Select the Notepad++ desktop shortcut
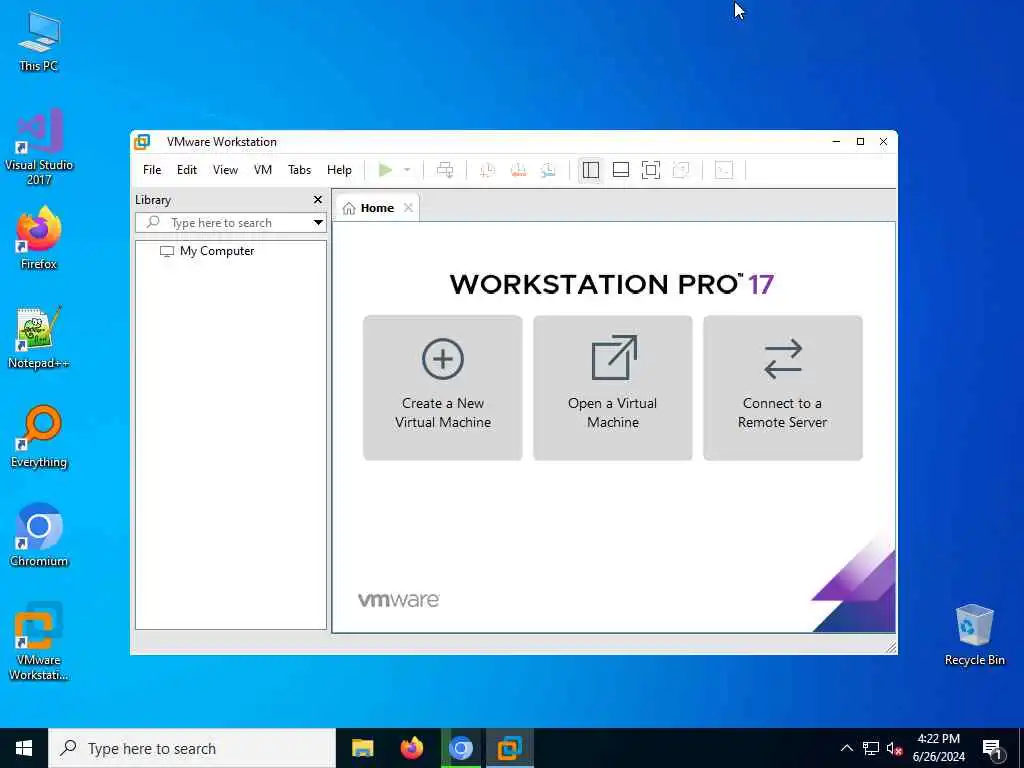1024x768 pixels. pyautogui.click(x=39, y=337)
